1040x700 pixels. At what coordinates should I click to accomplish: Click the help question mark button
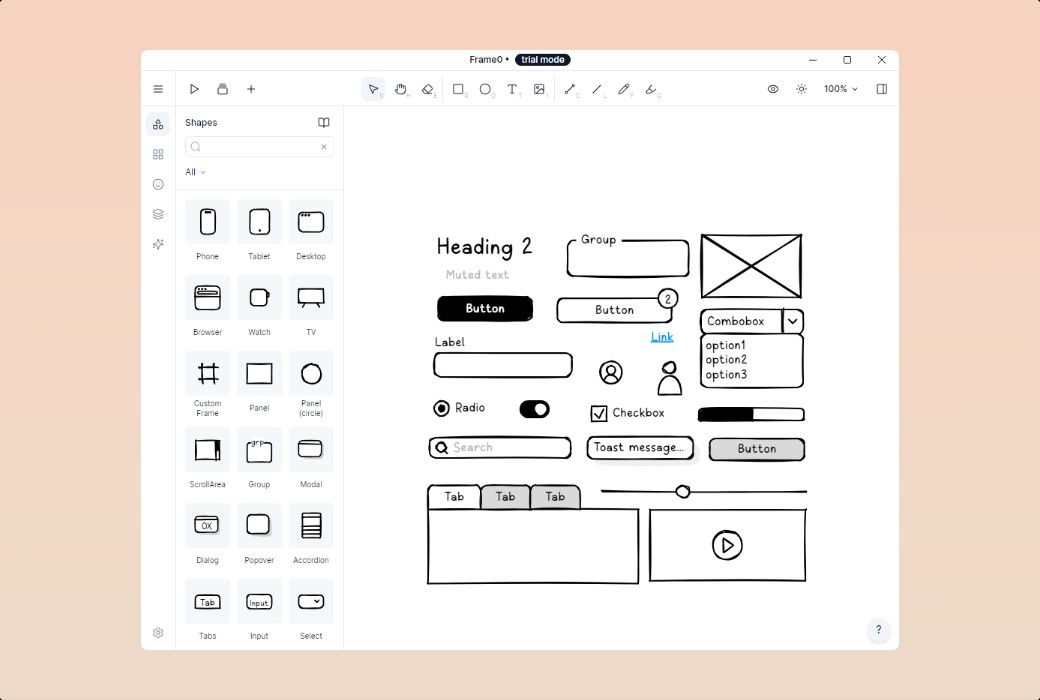[x=878, y=630]
